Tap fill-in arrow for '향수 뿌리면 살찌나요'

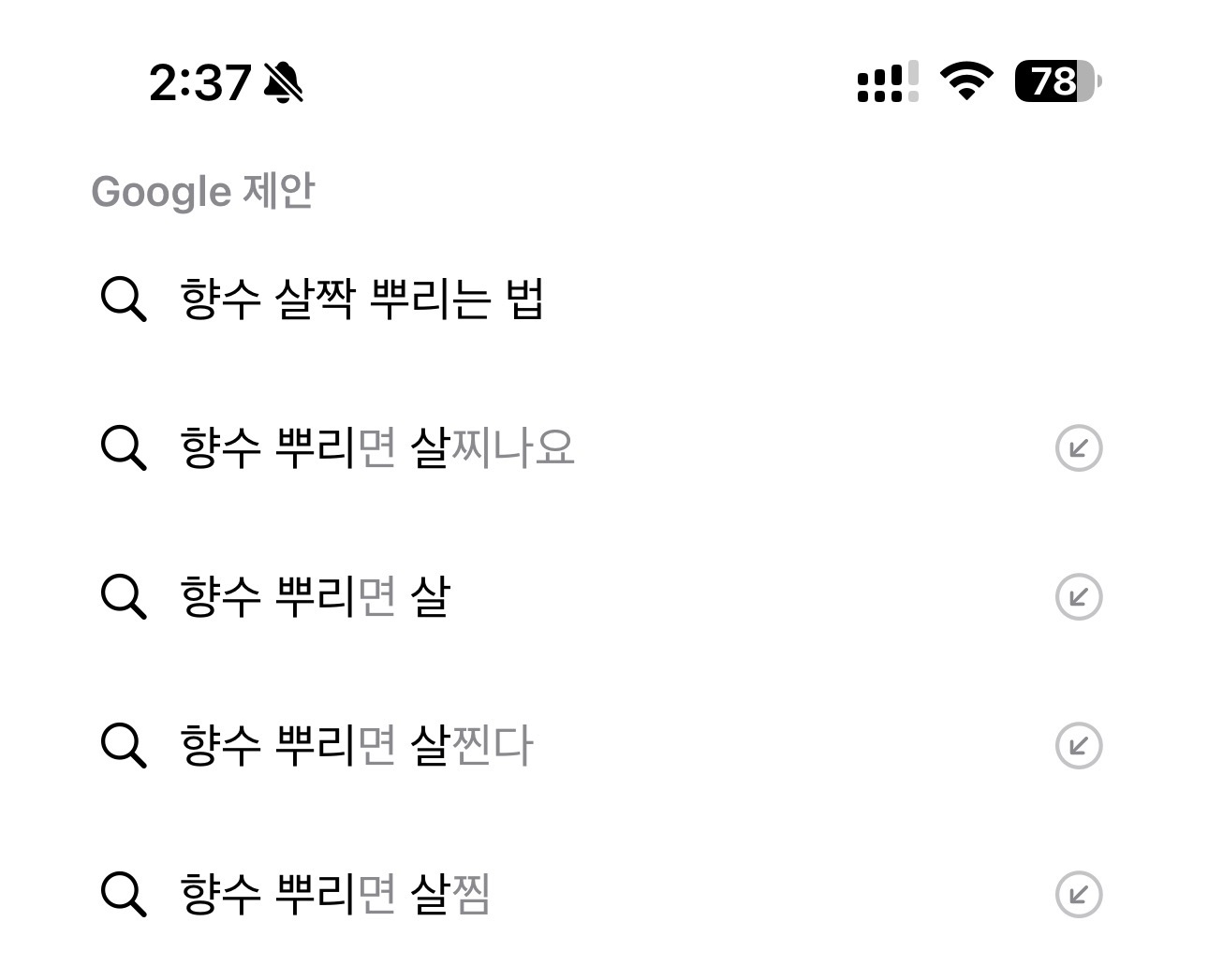tap(1078, 448)
